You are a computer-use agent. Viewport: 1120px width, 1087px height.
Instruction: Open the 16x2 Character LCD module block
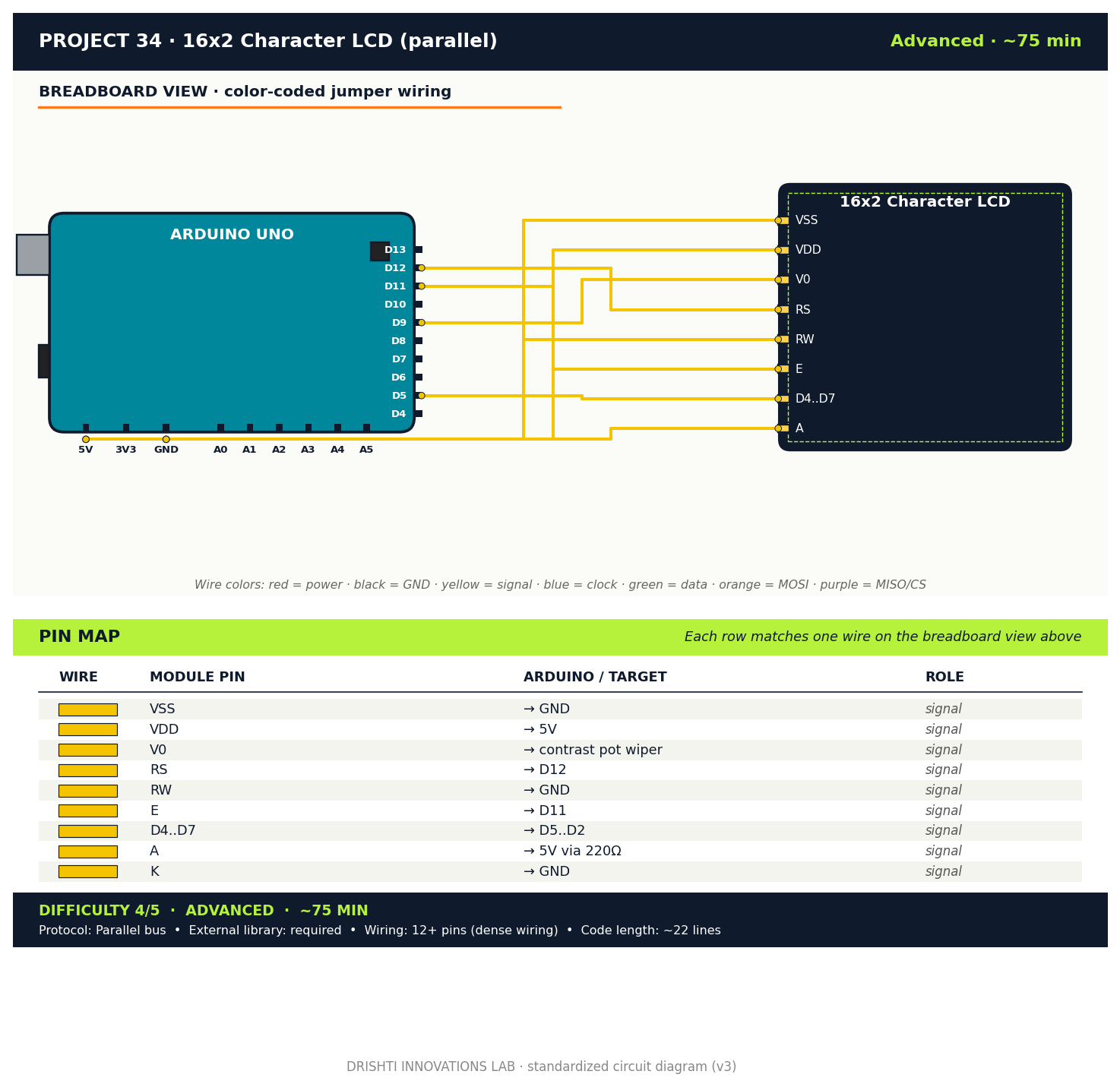click(x=924, y=201)
